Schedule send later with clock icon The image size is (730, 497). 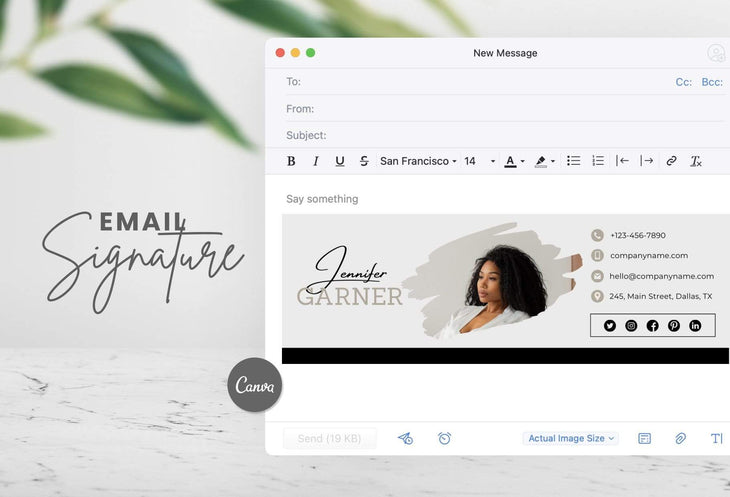tap(444, 438)
